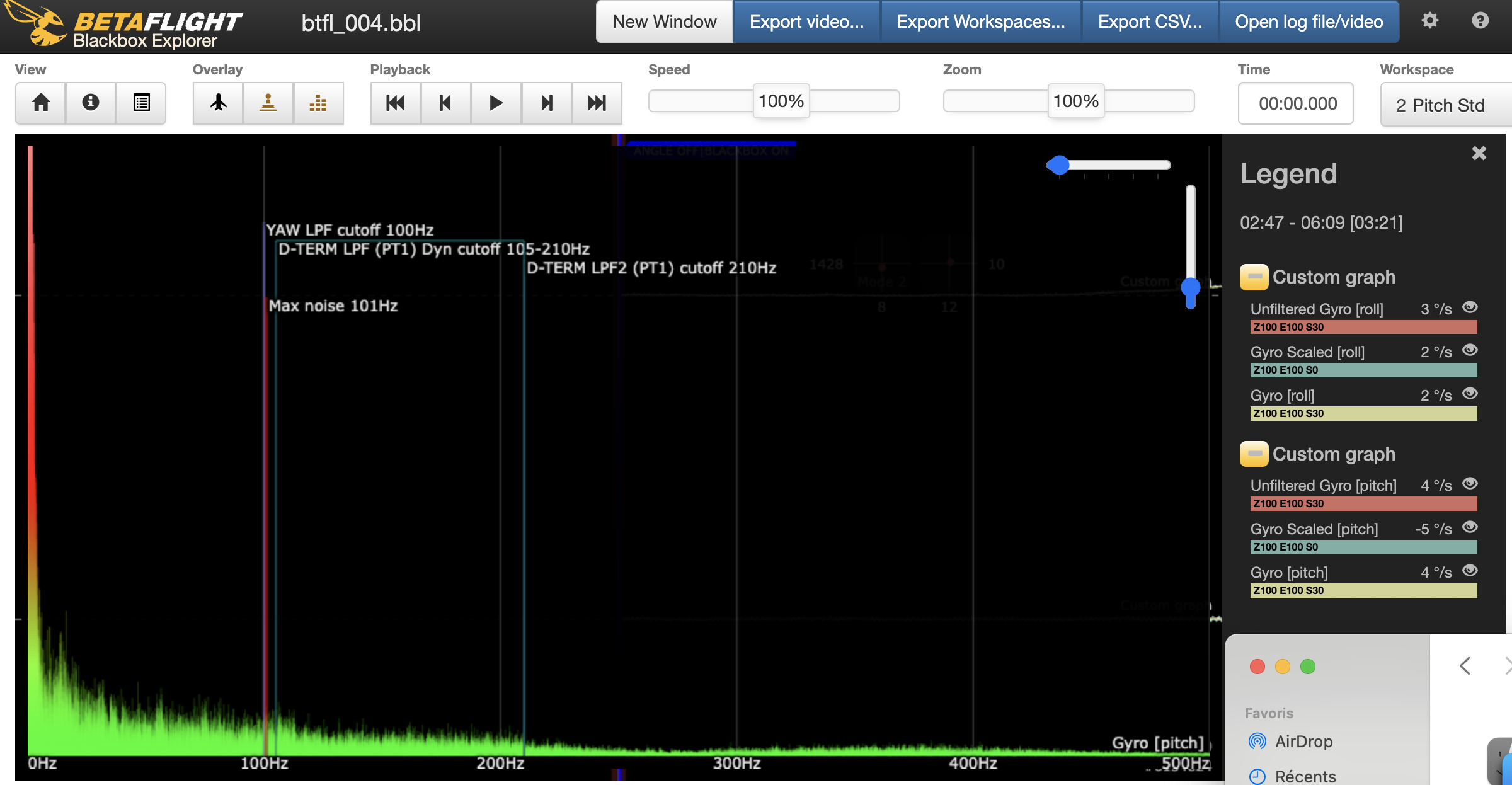Click the horizontal analyser zoom slider handle
This screenshot has height=785, width=1512.
point(1059,165)
